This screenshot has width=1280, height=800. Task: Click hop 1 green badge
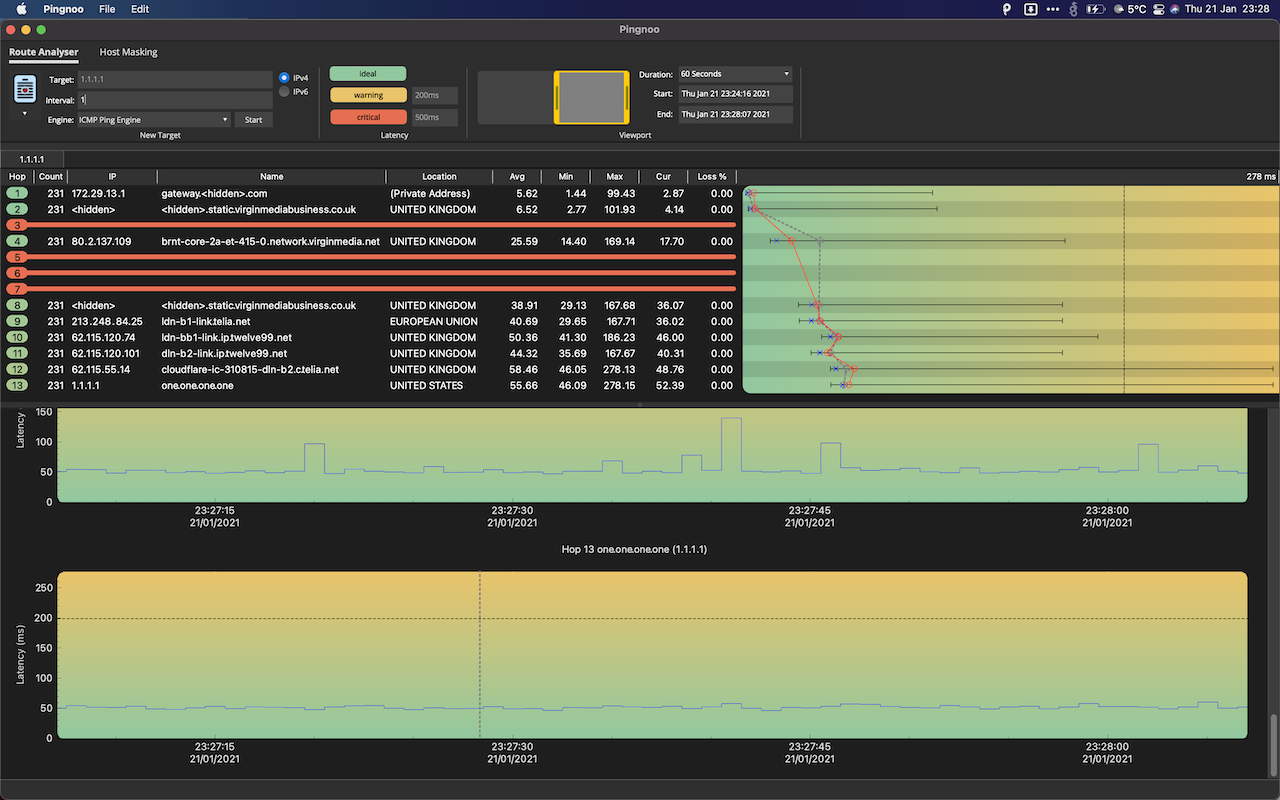point(17,193)
